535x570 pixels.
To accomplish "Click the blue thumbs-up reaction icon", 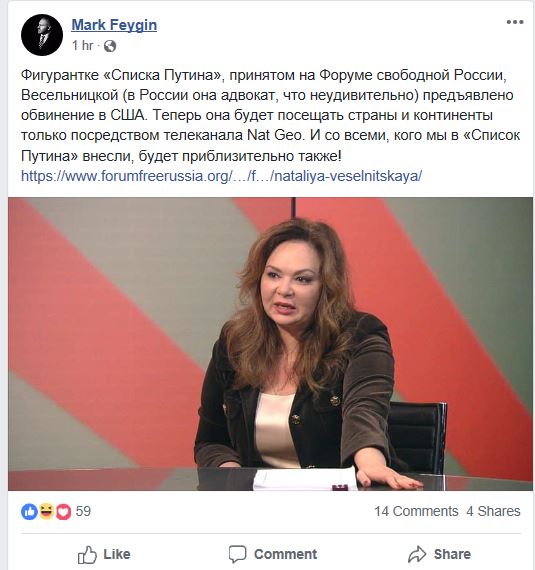I will point(29,511).
